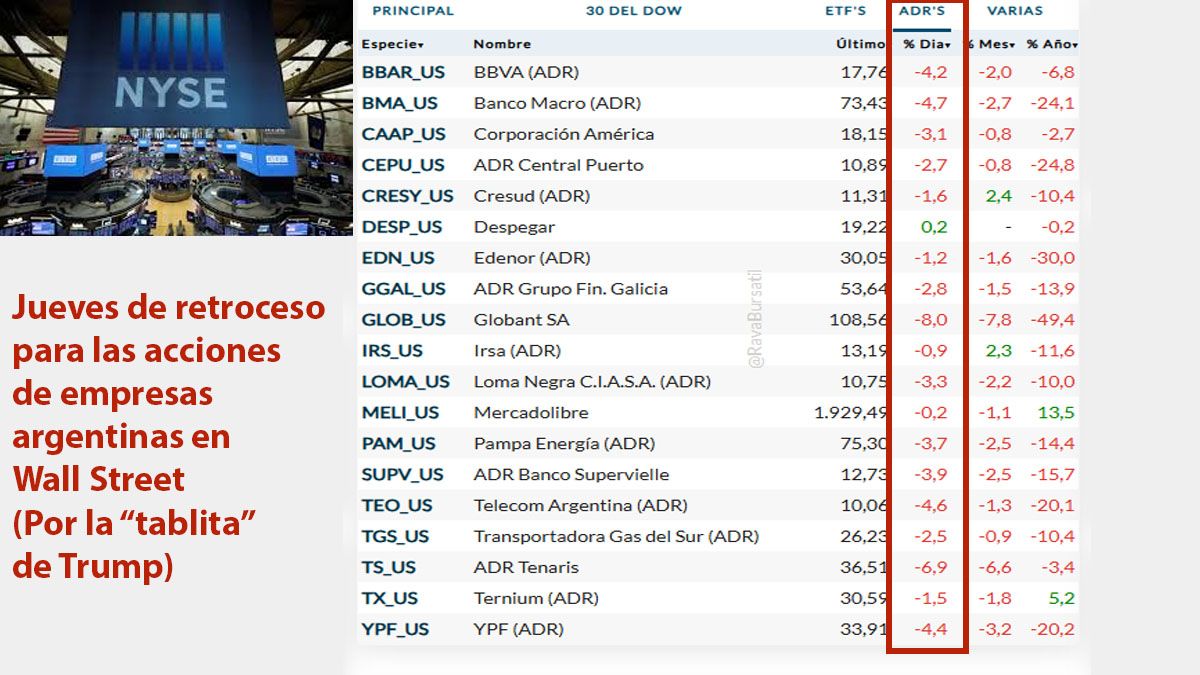Sort by the % Año column
1200x675 pixels.
pyautogui.click(x=1049, y=44)
